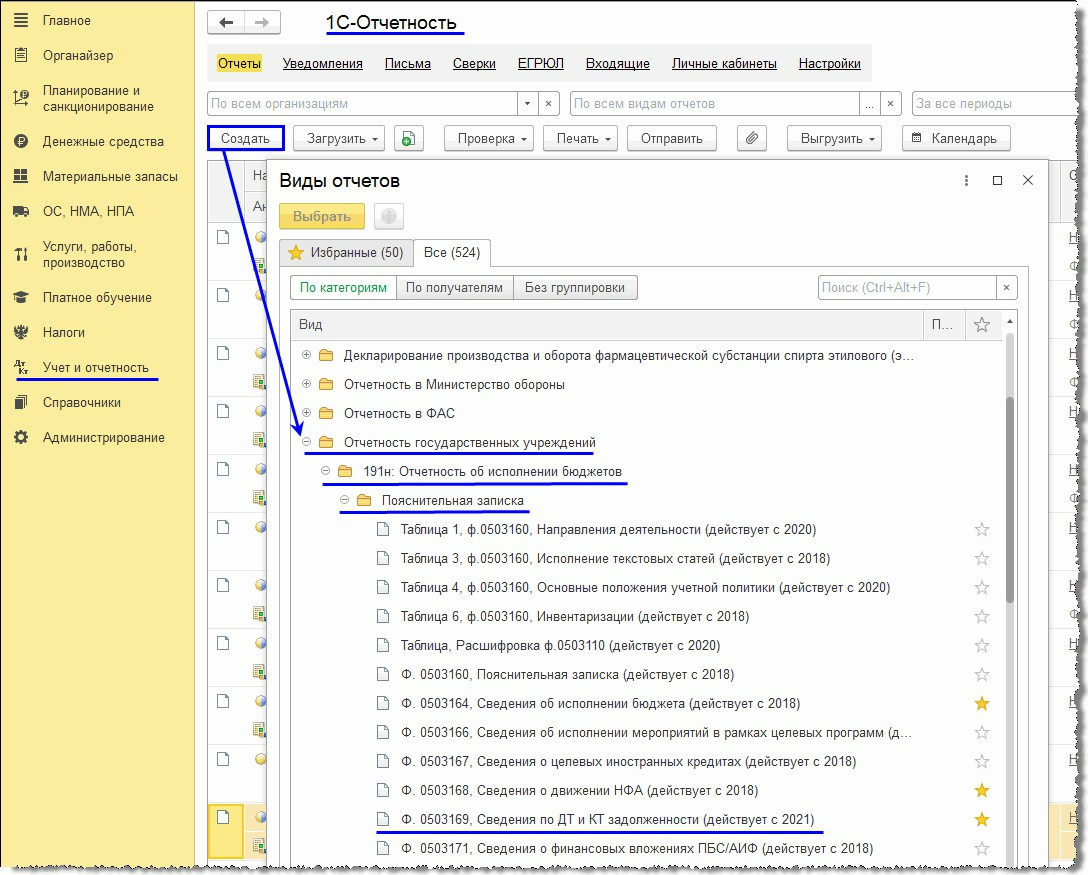Switch to the Избранные (50) tab
This screenshot has height=875, width=1088.
pyautogui.click(x=346, y=253)
